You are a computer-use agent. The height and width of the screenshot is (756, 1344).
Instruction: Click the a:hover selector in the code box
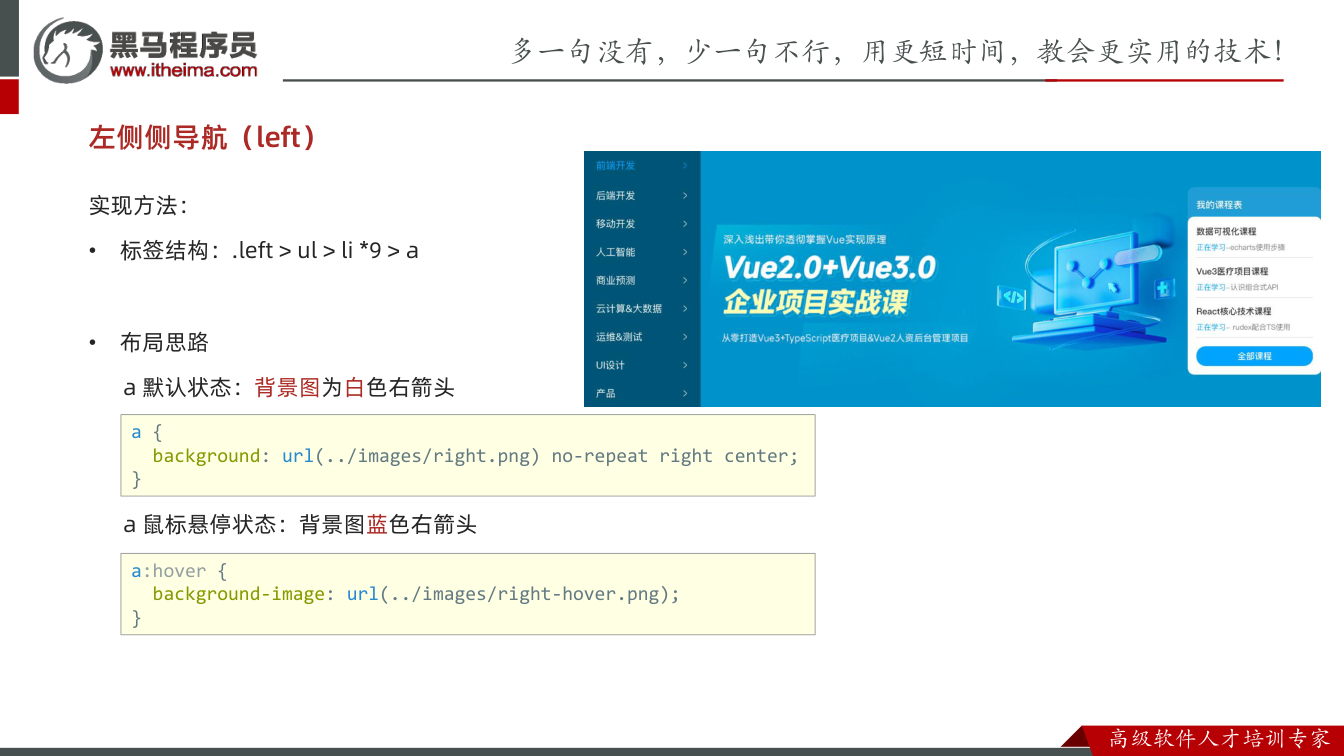(x=169, y=571)
